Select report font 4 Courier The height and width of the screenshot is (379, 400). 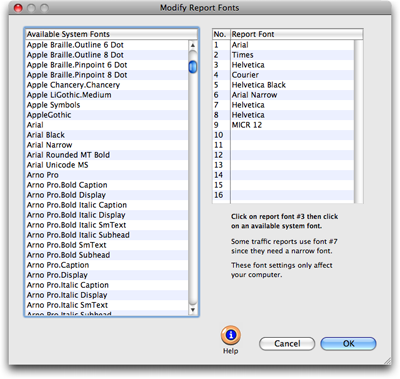point(283,75)
